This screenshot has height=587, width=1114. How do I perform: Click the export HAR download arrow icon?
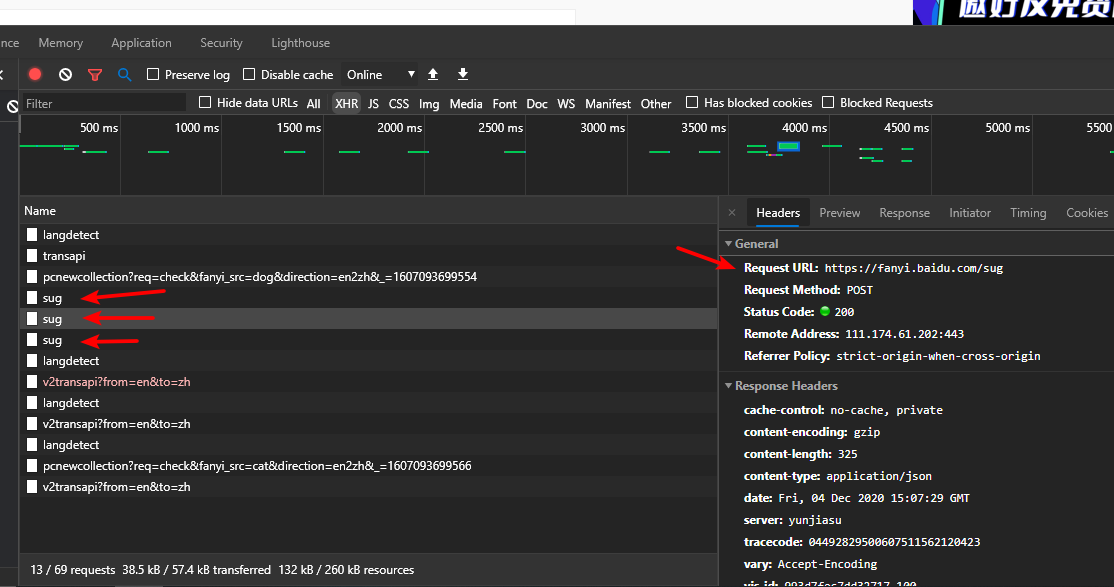click(463, 74)
